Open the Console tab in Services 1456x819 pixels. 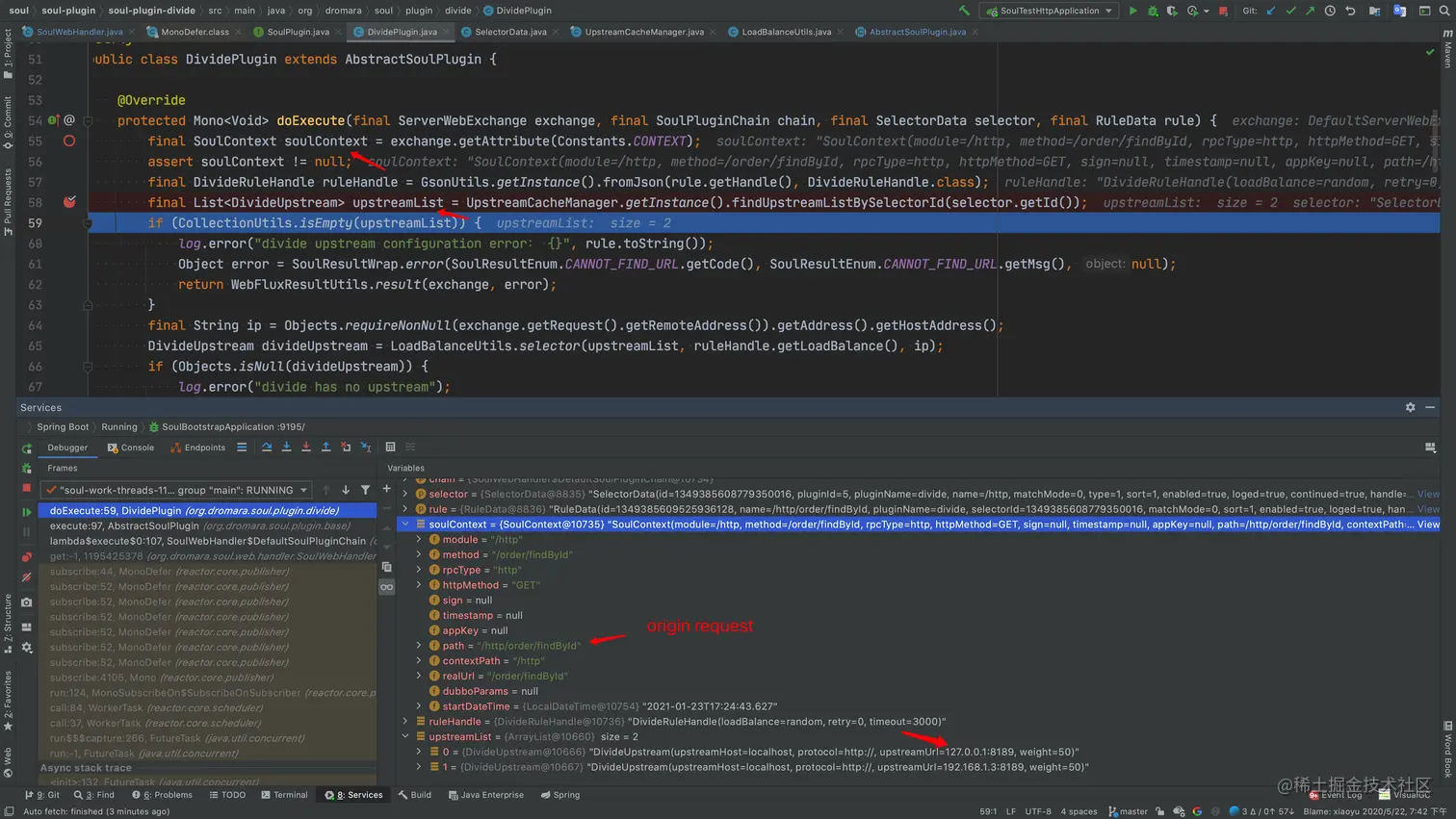click(x=131, y=448)
